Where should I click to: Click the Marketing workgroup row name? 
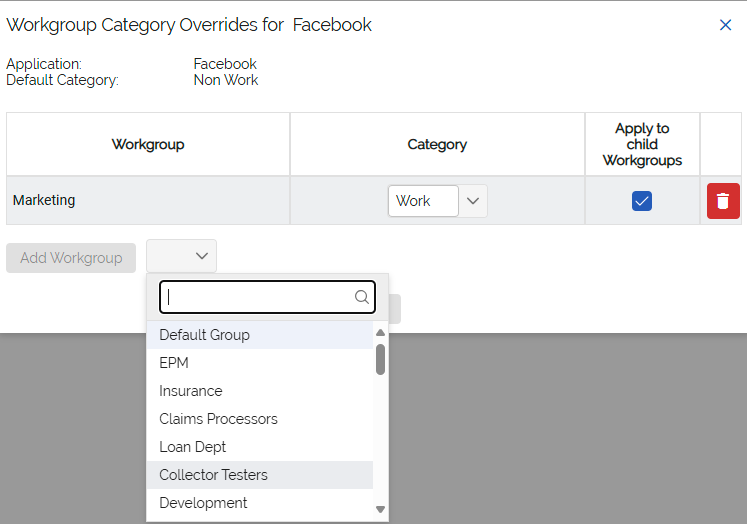pos(44,200)
